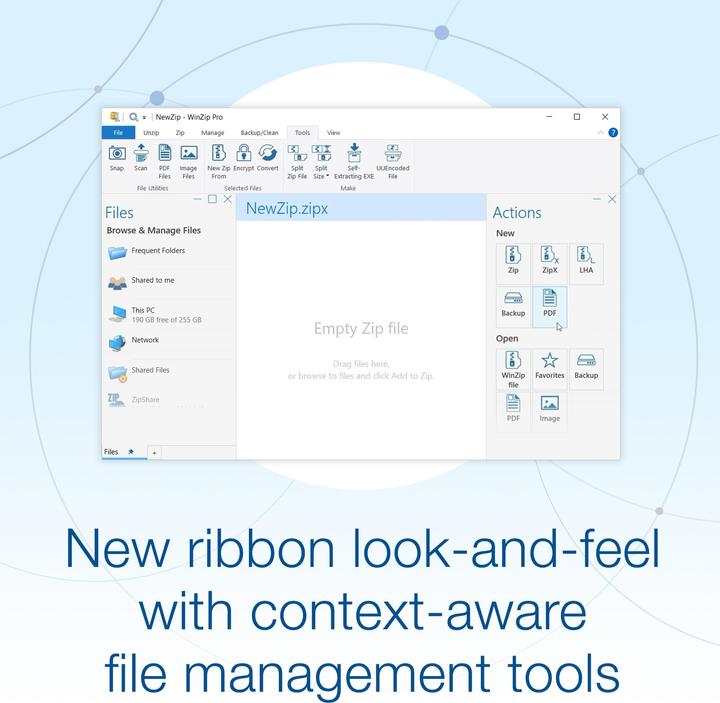The image size is (720, 703).
Task: Create a new ZipX file
Action: [x=549, y=264]
